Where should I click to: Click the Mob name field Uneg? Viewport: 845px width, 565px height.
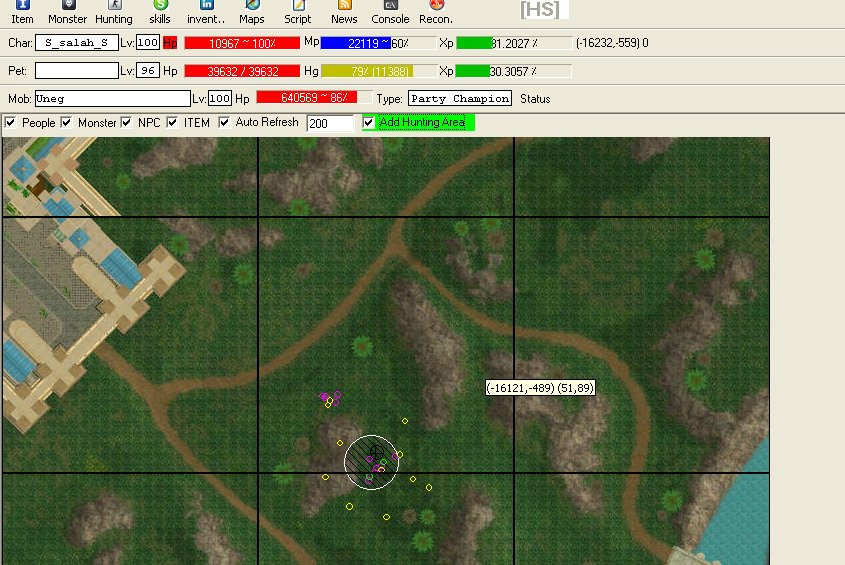pyautogui.click(x=113, y=99)
